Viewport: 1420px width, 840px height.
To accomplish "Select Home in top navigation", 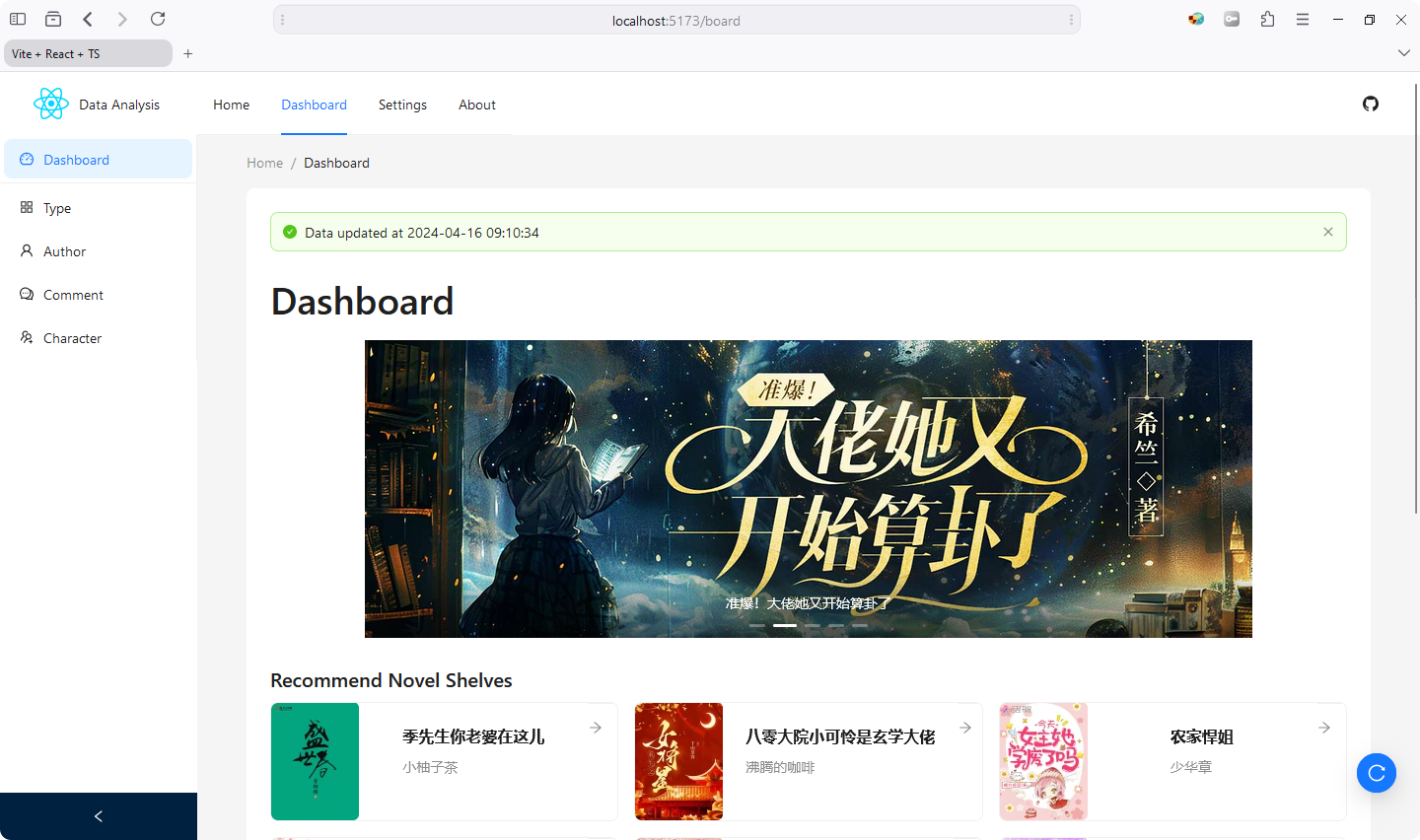I will click(x=231, y=105).
